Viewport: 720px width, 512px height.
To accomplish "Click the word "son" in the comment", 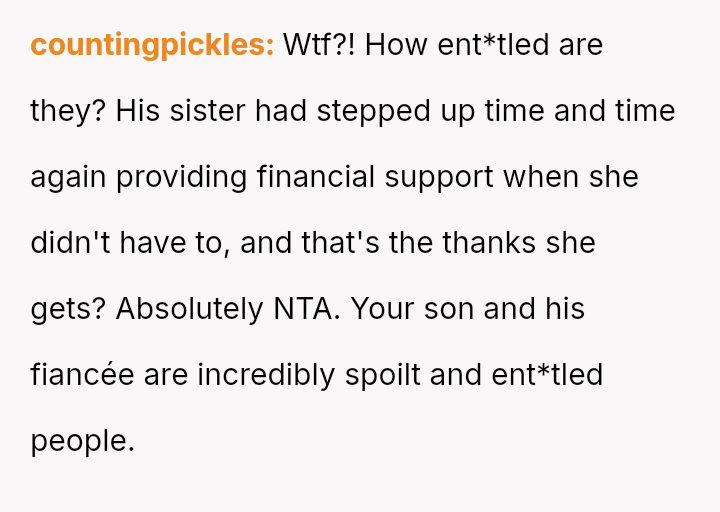I will tap(448, 309).
